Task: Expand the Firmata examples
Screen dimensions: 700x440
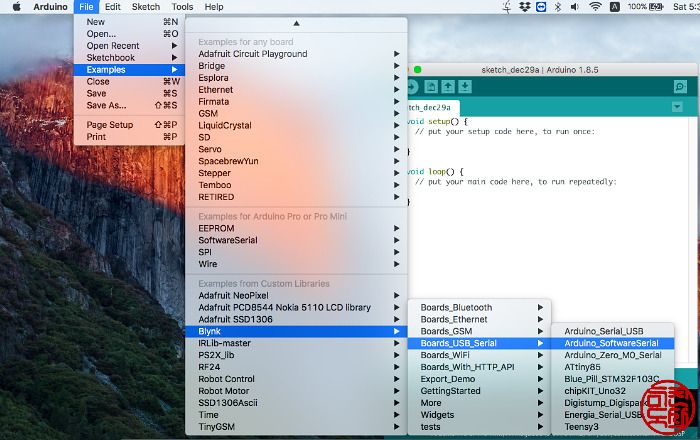Action: (x=296, y=102)
